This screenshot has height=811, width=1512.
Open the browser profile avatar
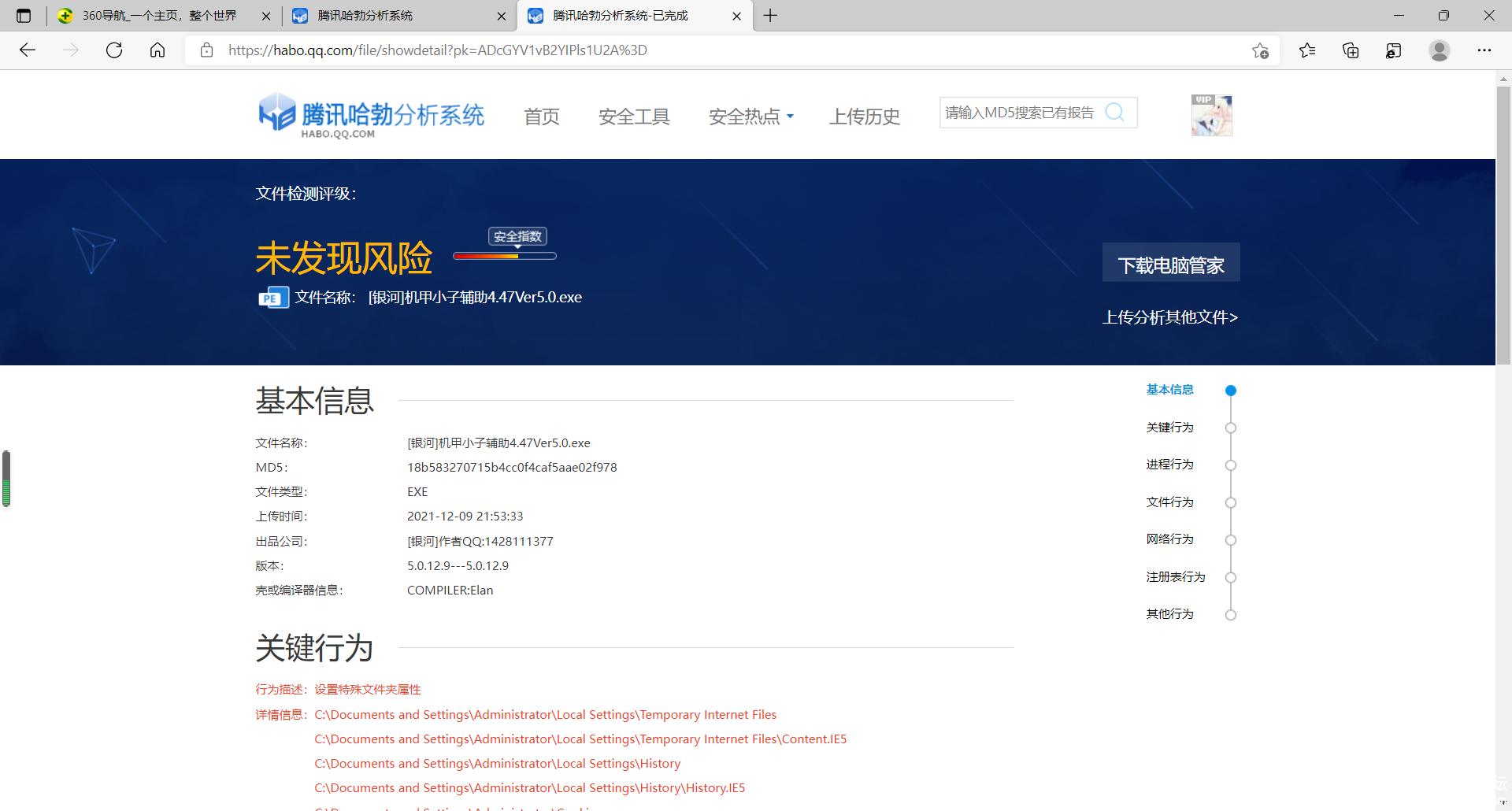(1440, 50)
